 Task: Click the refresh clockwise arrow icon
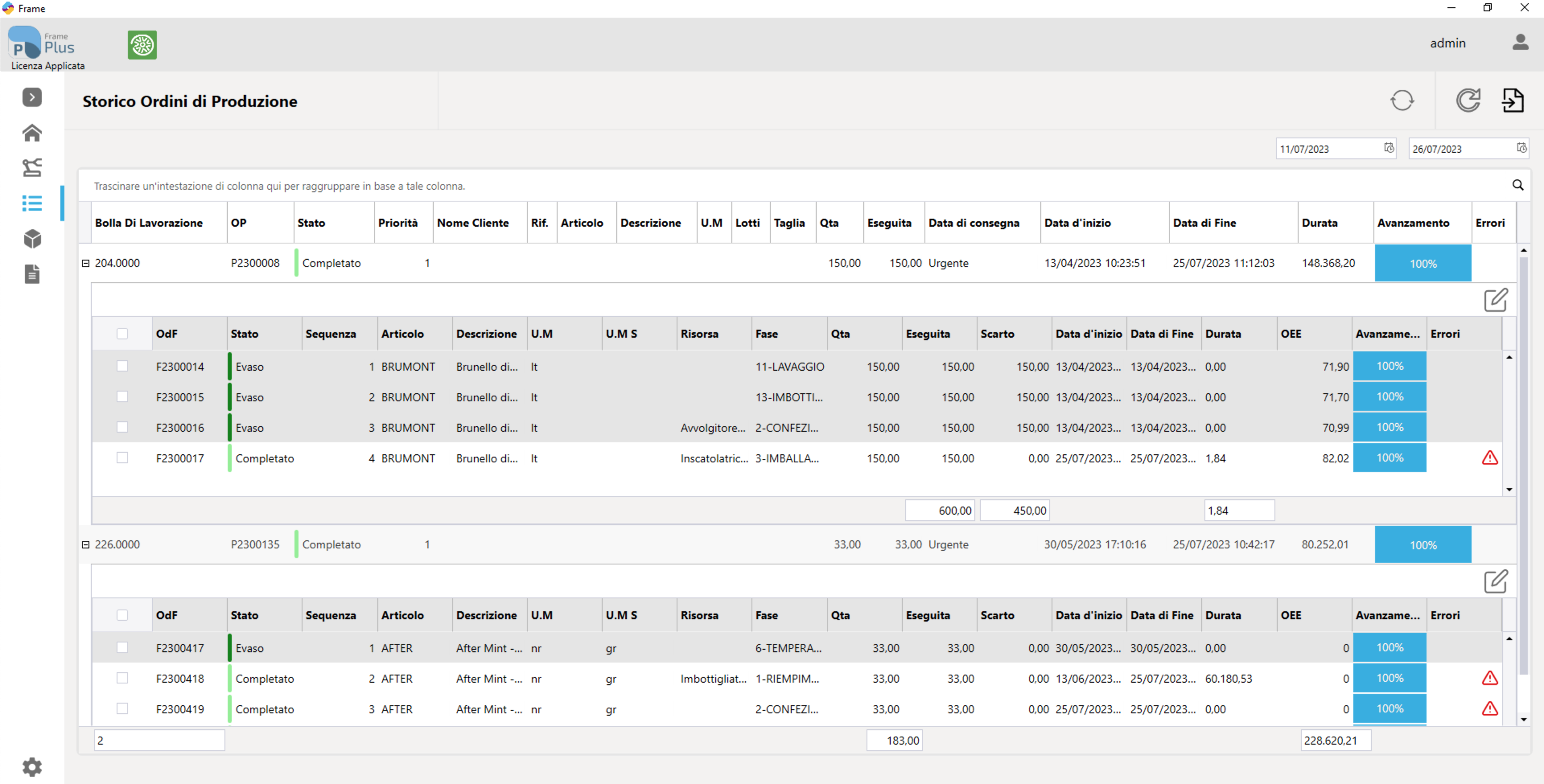(1468, 101)
